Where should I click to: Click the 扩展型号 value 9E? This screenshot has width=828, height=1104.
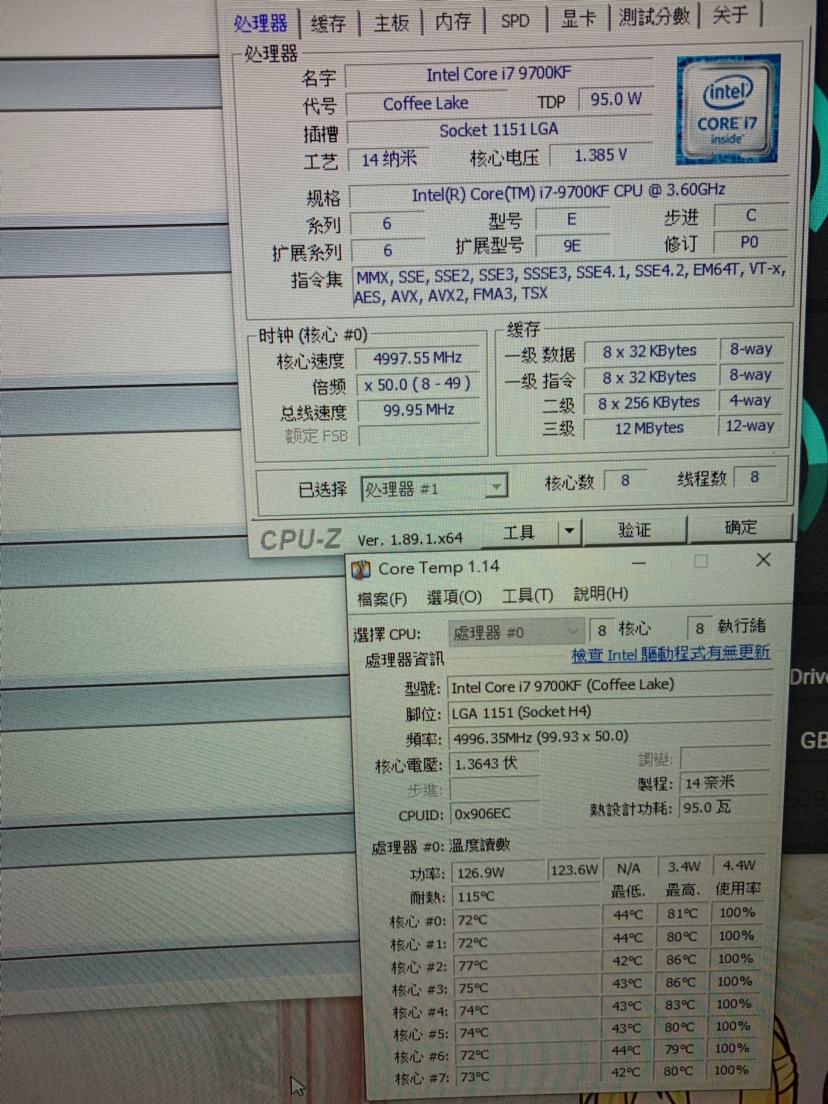click(x=572, y=246)
